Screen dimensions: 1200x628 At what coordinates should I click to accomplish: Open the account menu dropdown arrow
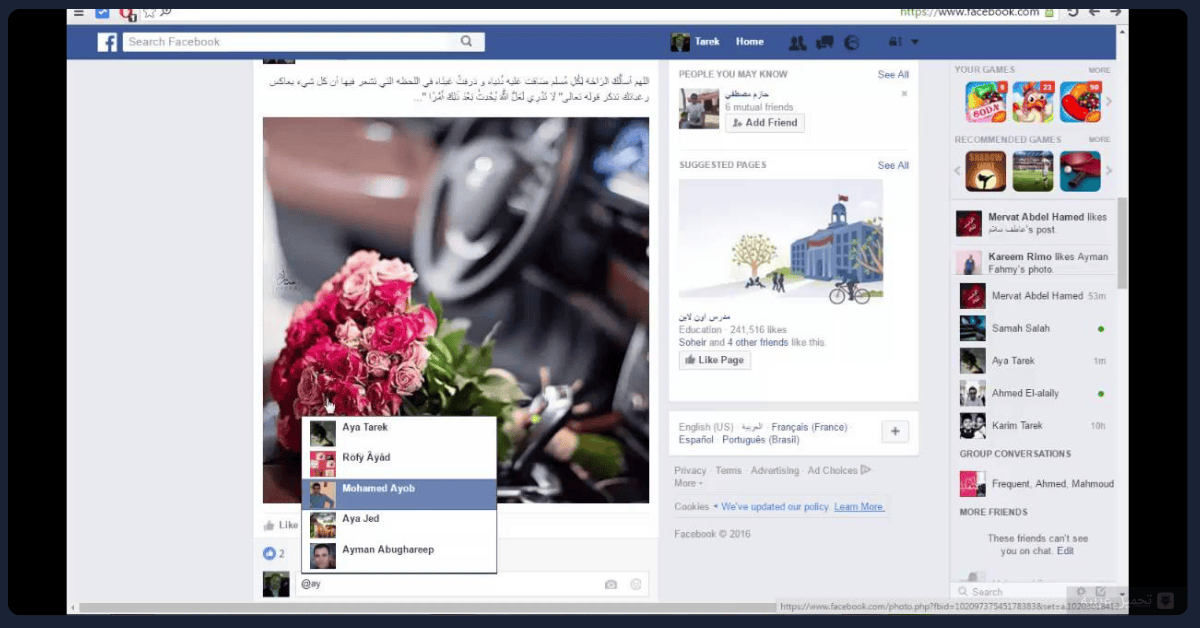coord(915,42)
